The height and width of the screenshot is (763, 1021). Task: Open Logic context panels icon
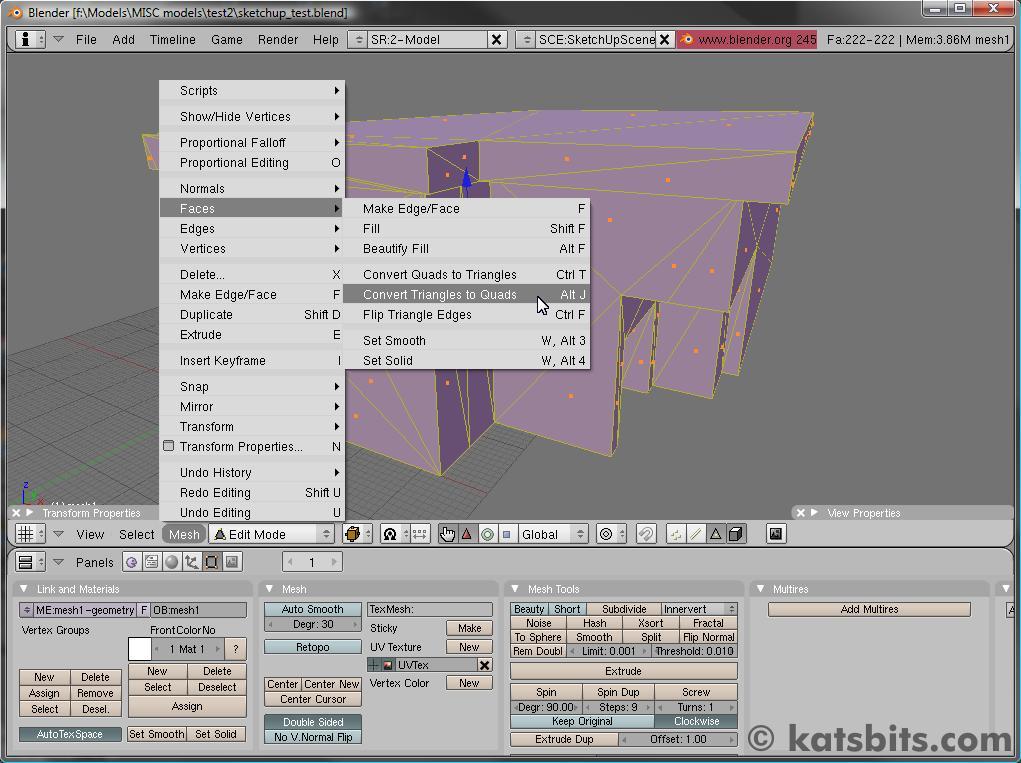[132, 562]
